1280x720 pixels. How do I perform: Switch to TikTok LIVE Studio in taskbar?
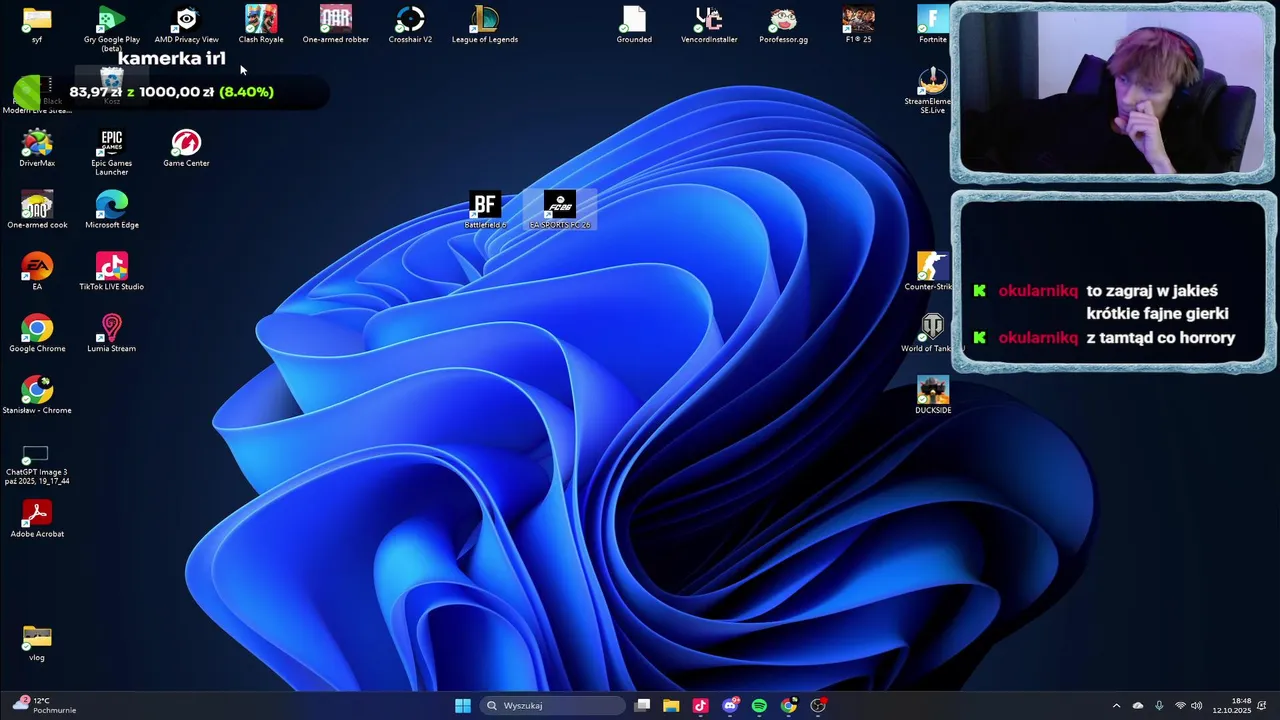tap(700, 706)
